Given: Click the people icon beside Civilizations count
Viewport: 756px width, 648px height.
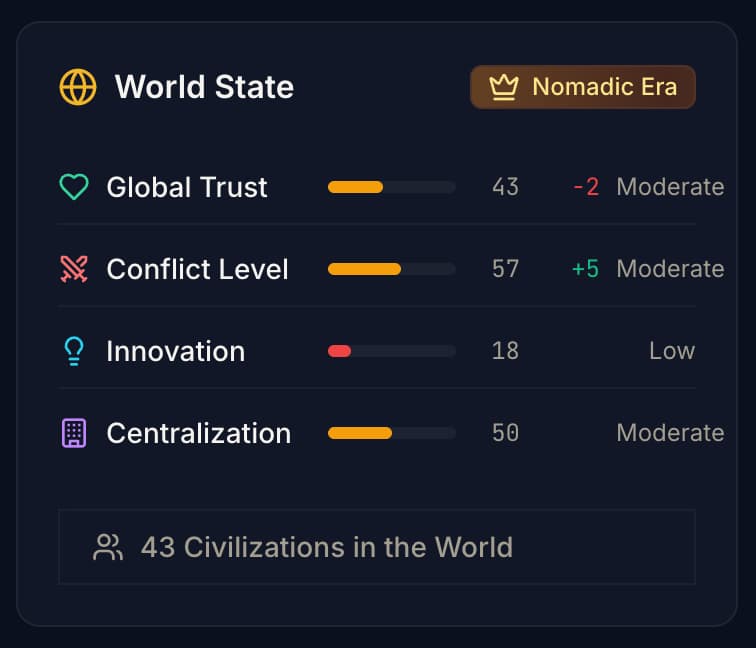Looking at the screenshot, I should pos(108,547).
